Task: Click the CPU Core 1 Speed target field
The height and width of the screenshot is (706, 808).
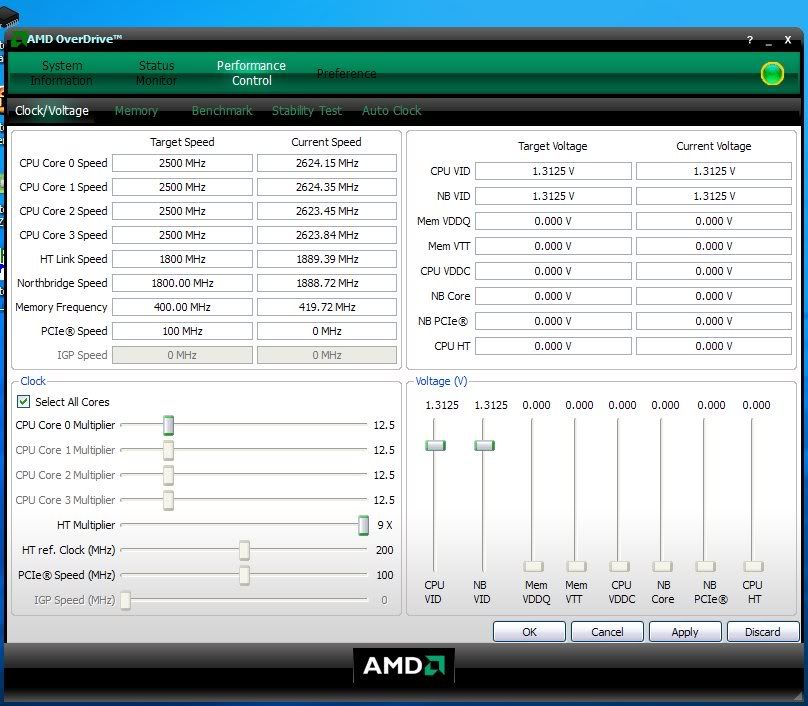Action: [182, 187]
